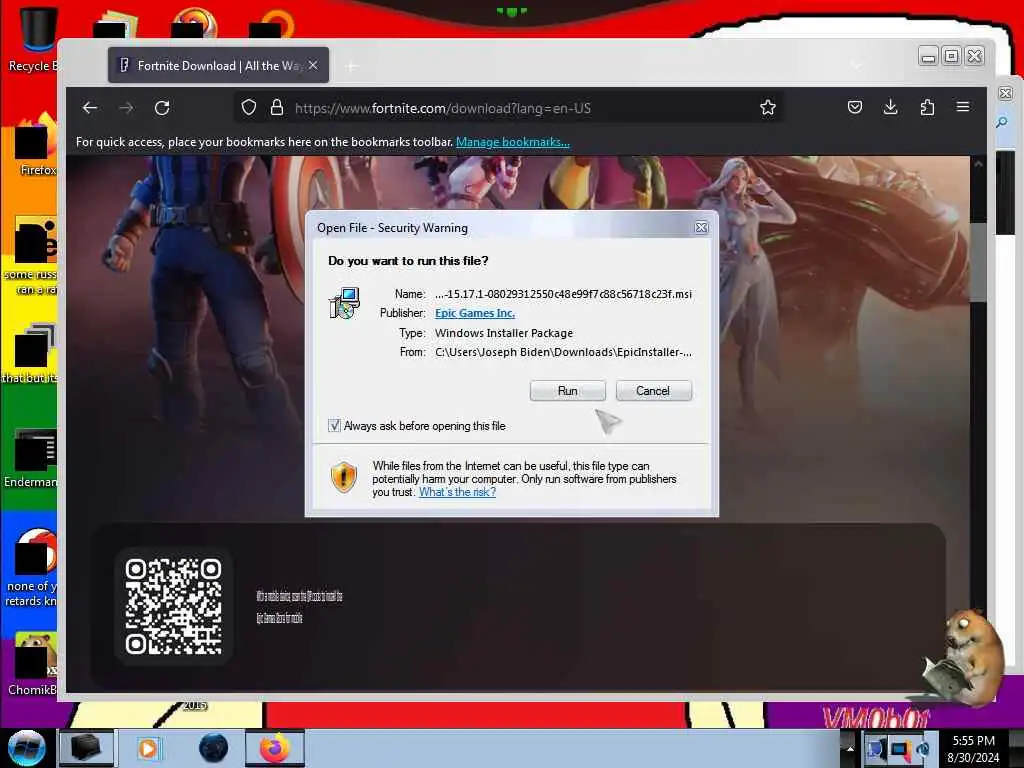Click the installer package file icon
The image size is (1024, 768).
[x=344, y=303]
